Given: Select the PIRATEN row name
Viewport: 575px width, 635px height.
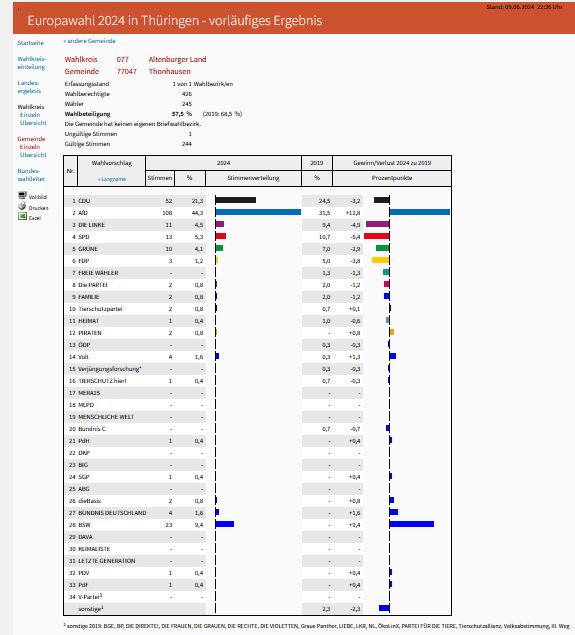Looking at the screenshot, I should (x=90, y=333).
